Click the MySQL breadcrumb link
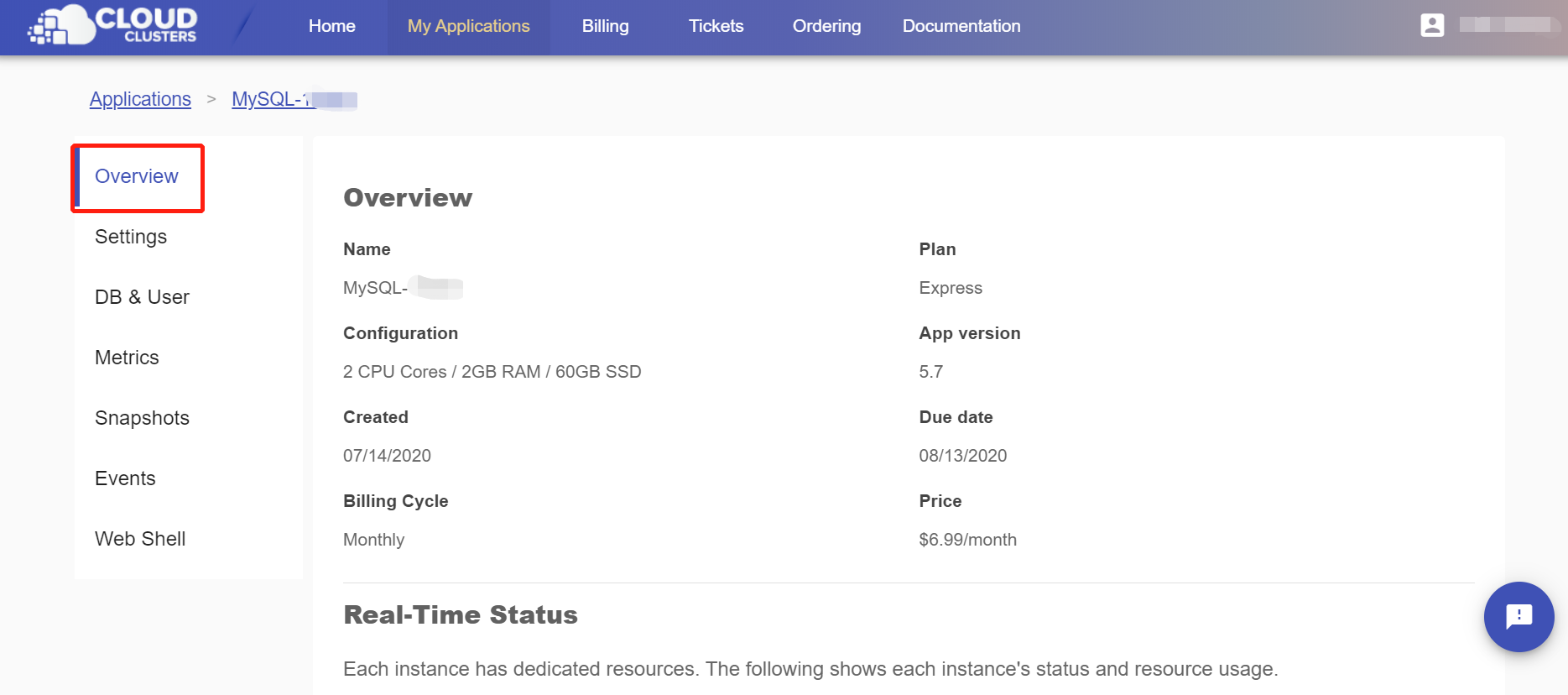The image size is (1568, 695). 294,99
